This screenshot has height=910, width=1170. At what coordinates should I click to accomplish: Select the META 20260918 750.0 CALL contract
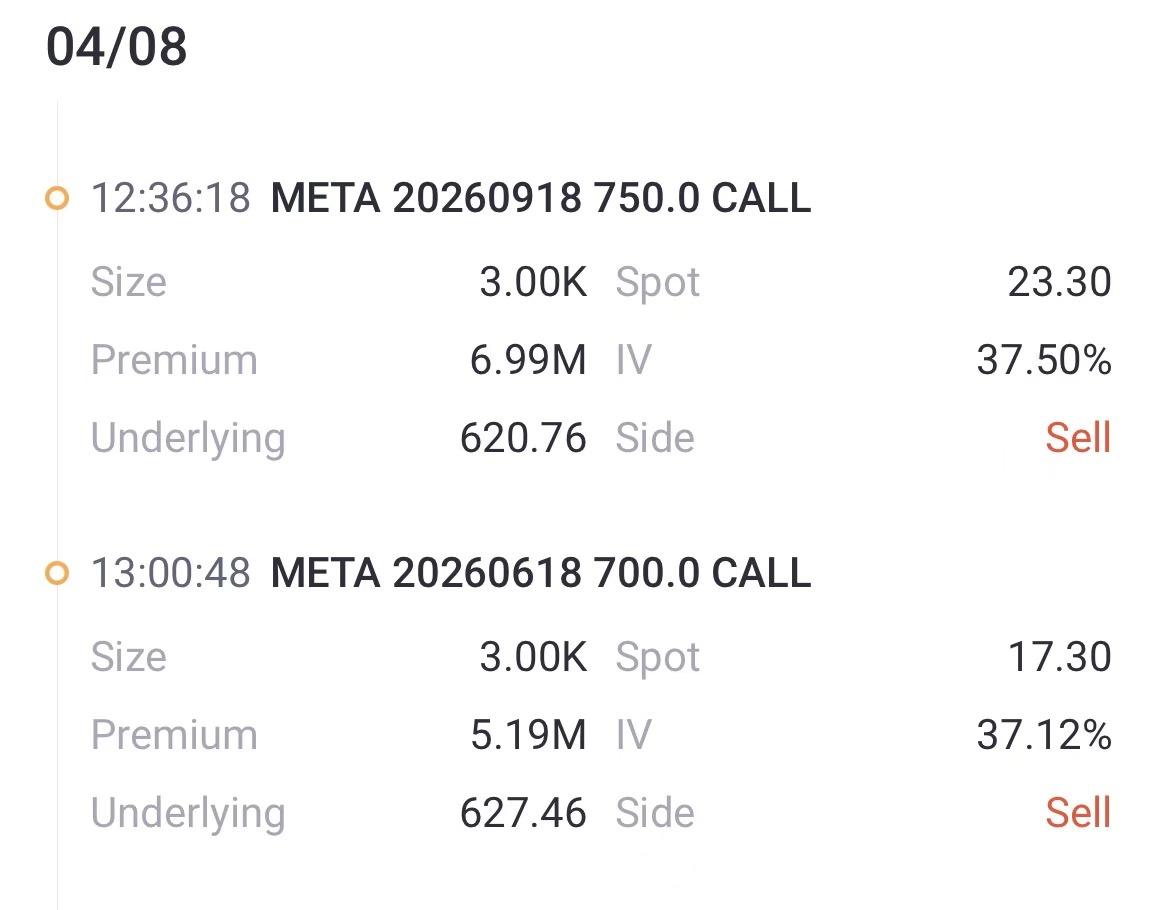pyautogui.click(x=540, y=199)
